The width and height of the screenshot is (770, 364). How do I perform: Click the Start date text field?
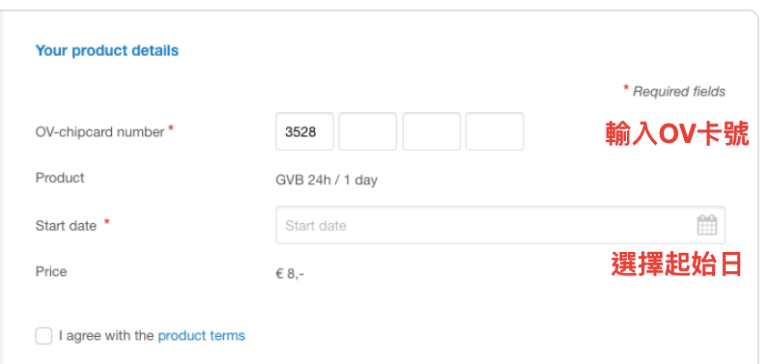[500, 225]
